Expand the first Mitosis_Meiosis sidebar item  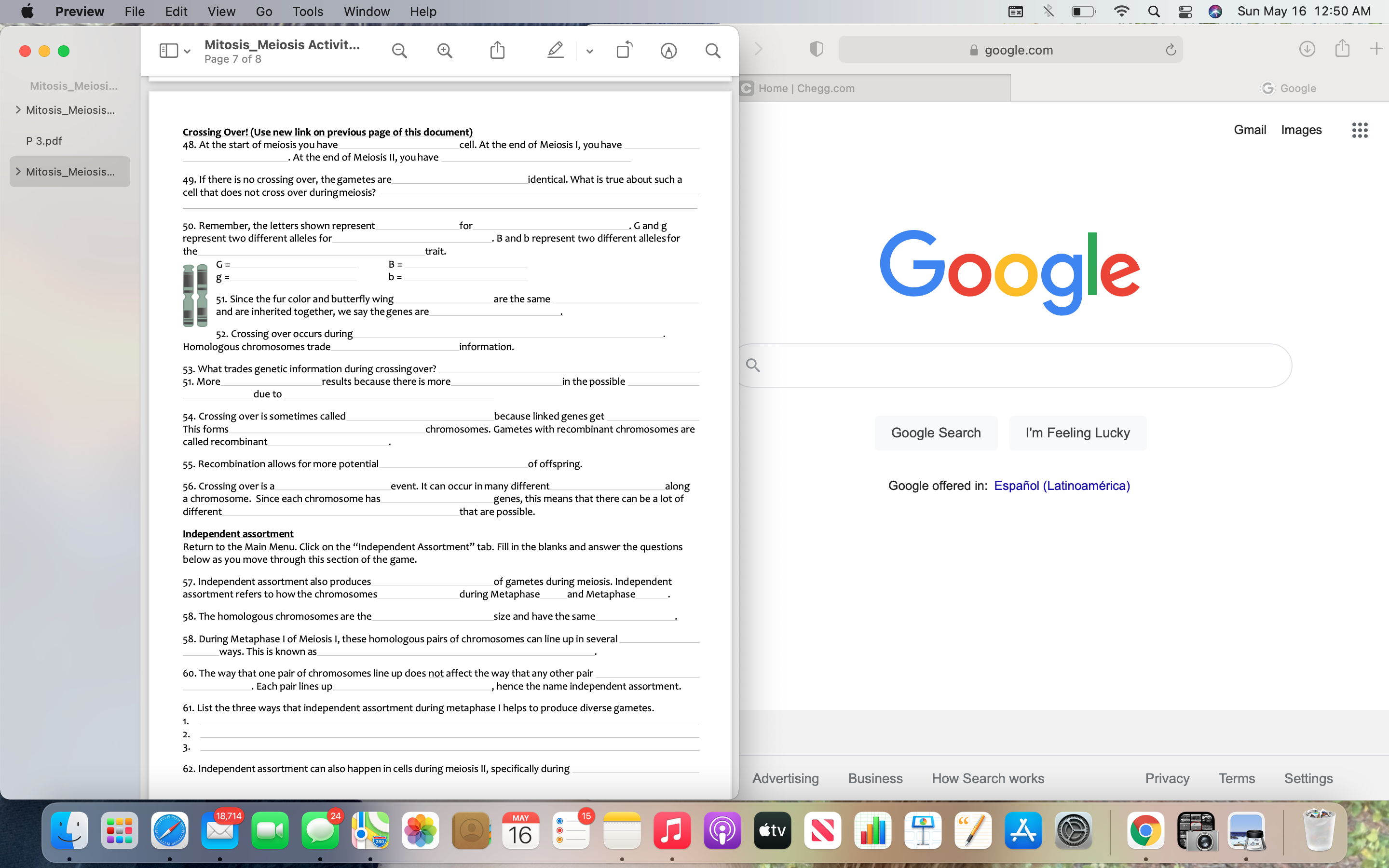pyautogui.click(x=18, y=109)
